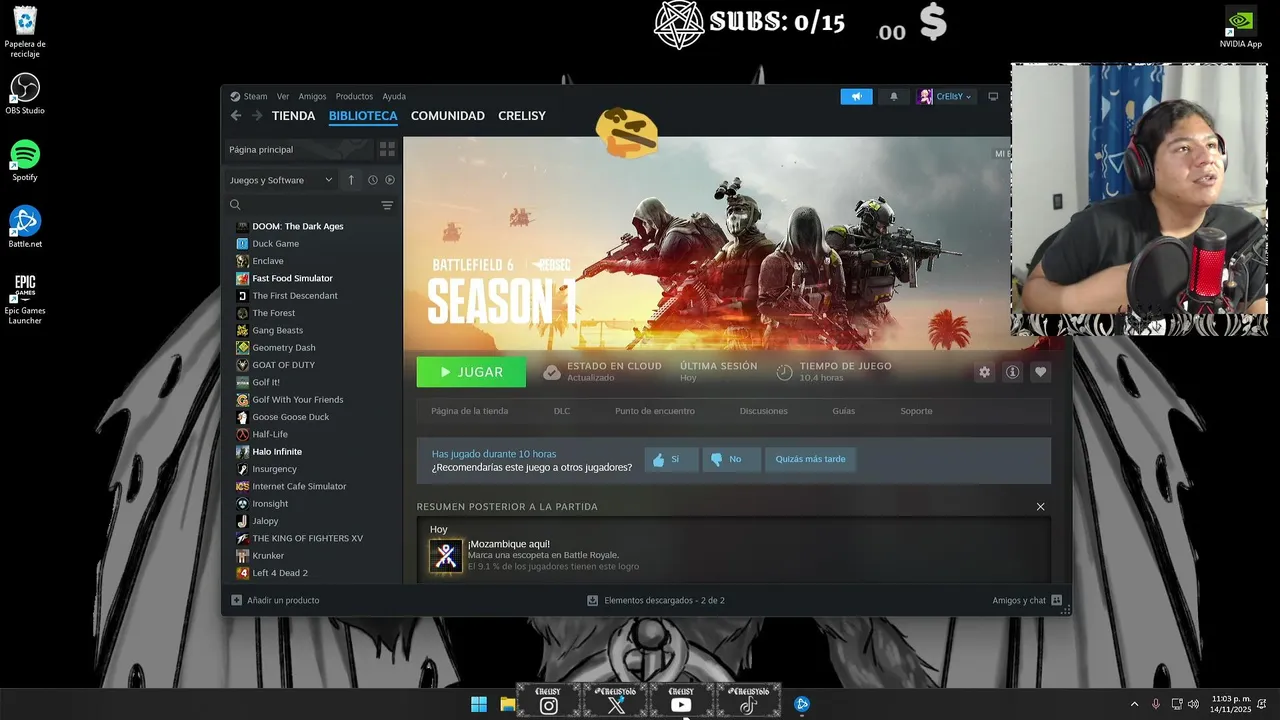Open OBS Studio desktop shortcut
Image resolution: width=1280 pixels, height=720 pixels.
click(x=25, y=94)
